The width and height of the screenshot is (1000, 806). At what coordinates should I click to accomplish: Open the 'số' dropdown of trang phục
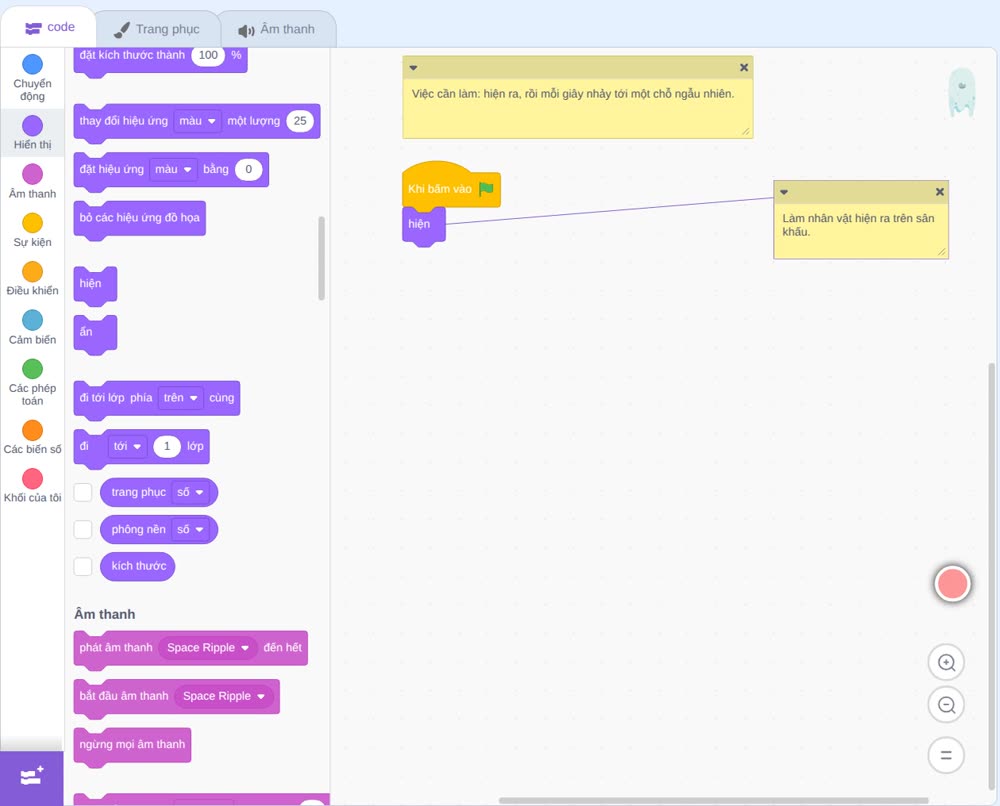click(x=191, y=492)
